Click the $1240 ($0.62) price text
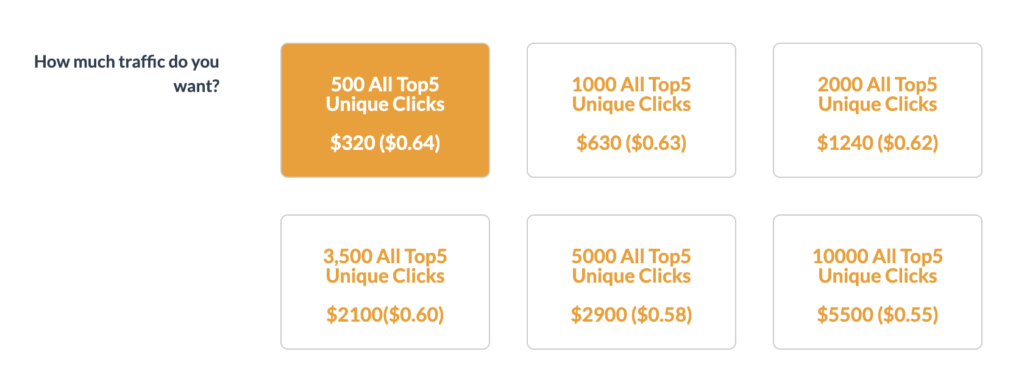 point(877,144)
